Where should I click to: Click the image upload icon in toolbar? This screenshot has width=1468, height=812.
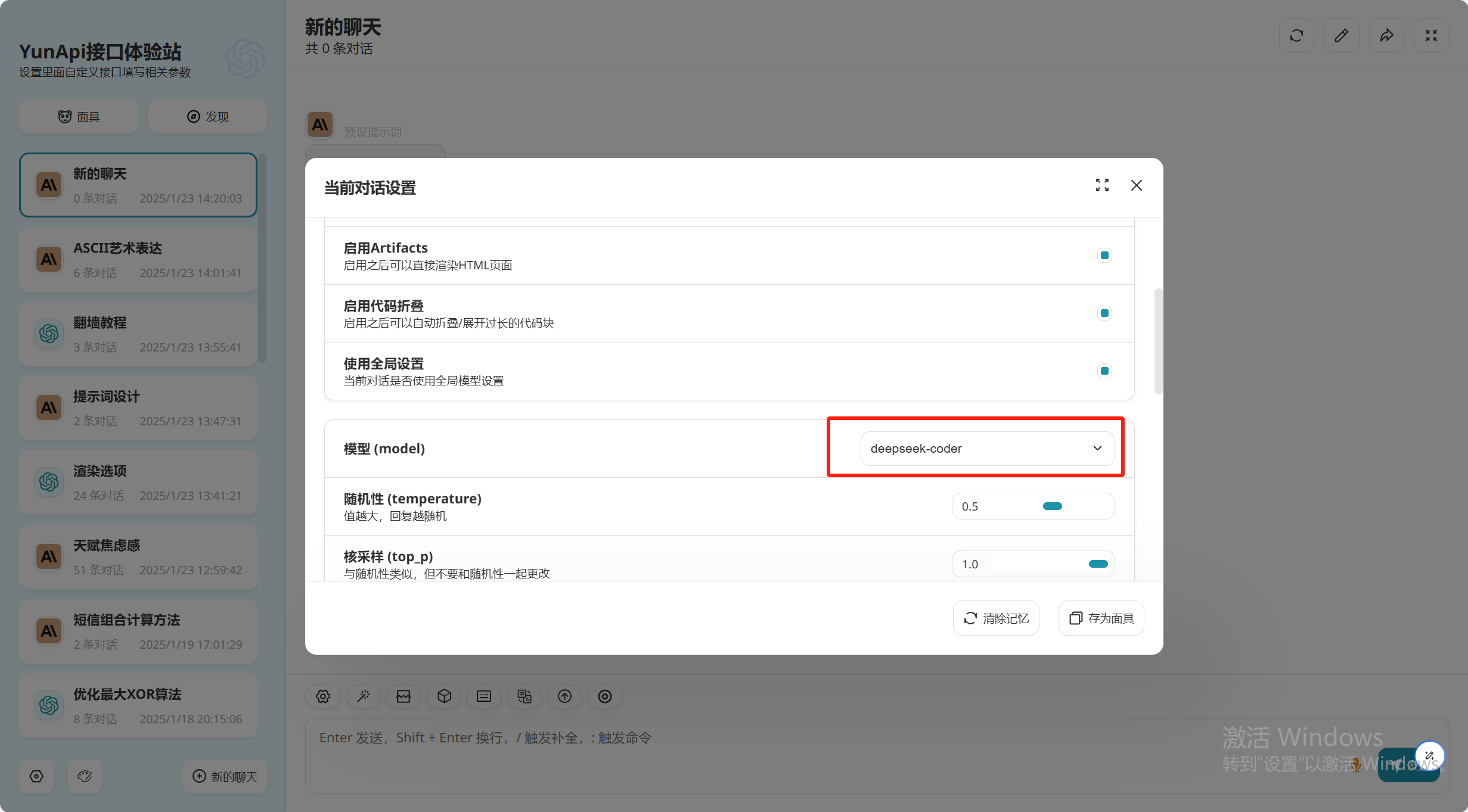coord(404,696)
